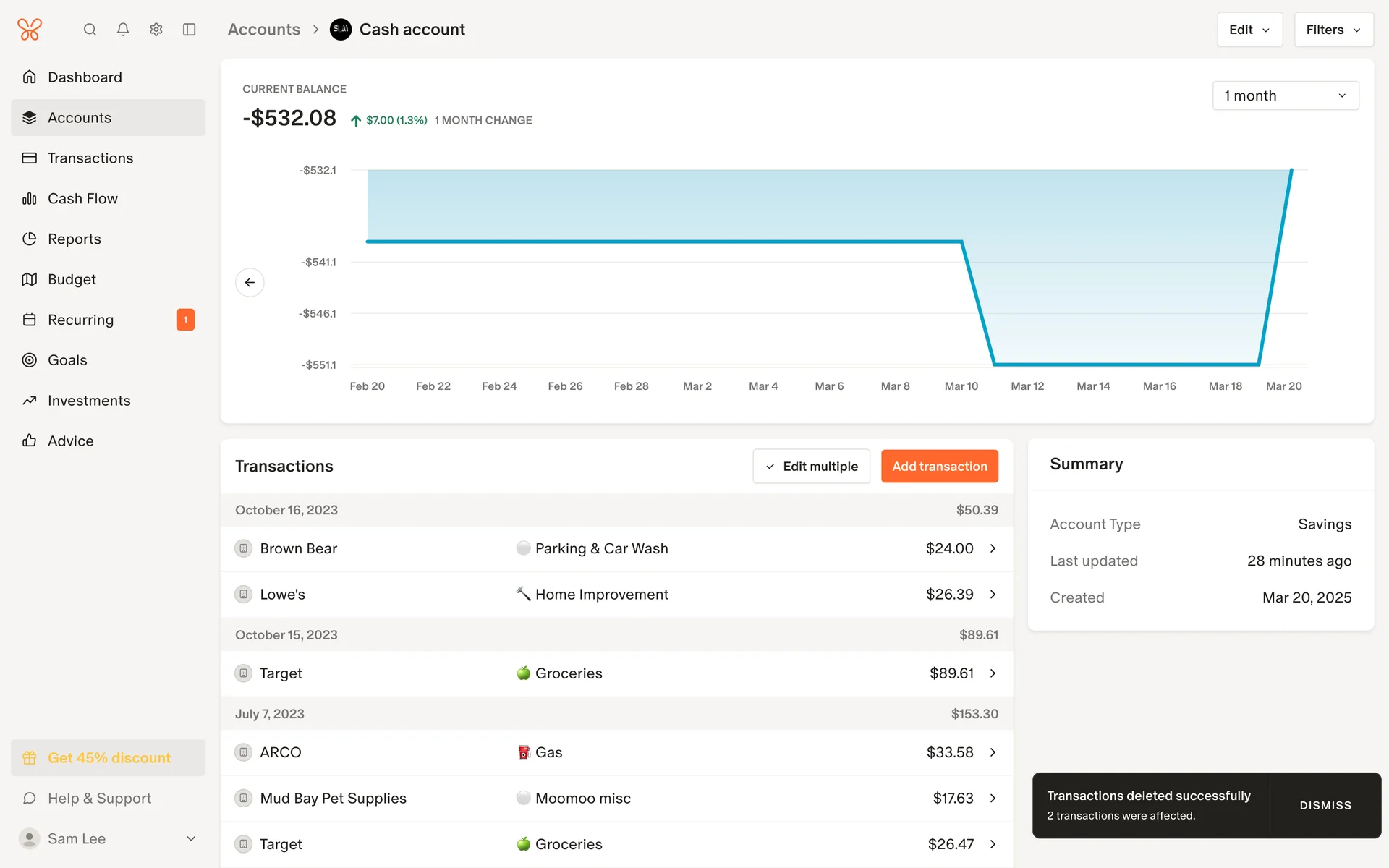Click the search magnifier icon
The image size is (1389, 868).
pyautogui.click(x=90, y=30)
